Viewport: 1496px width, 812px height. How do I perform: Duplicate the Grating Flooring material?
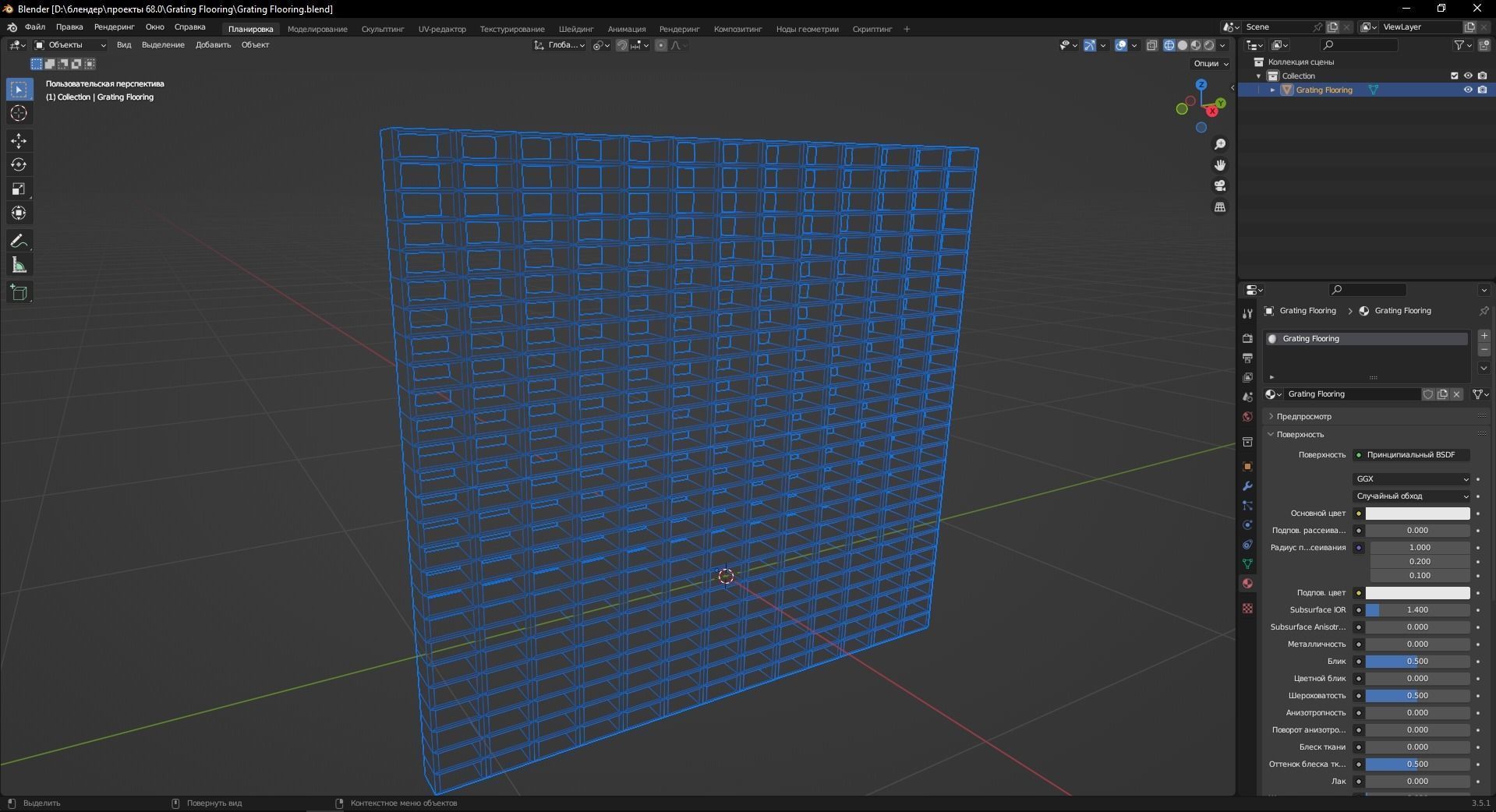click(x=1442, y=394)
